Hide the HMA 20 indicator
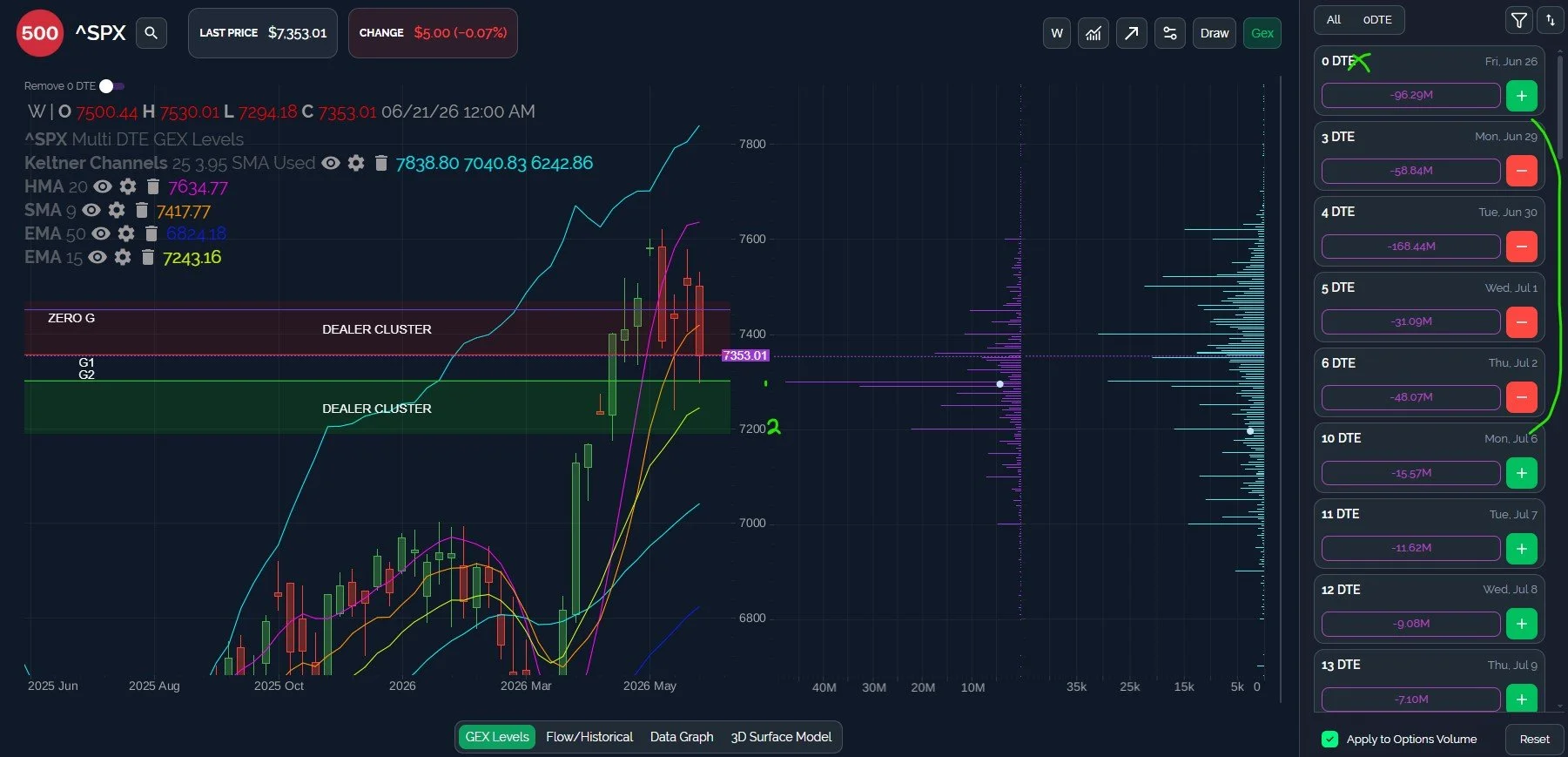 click(103, 186)
